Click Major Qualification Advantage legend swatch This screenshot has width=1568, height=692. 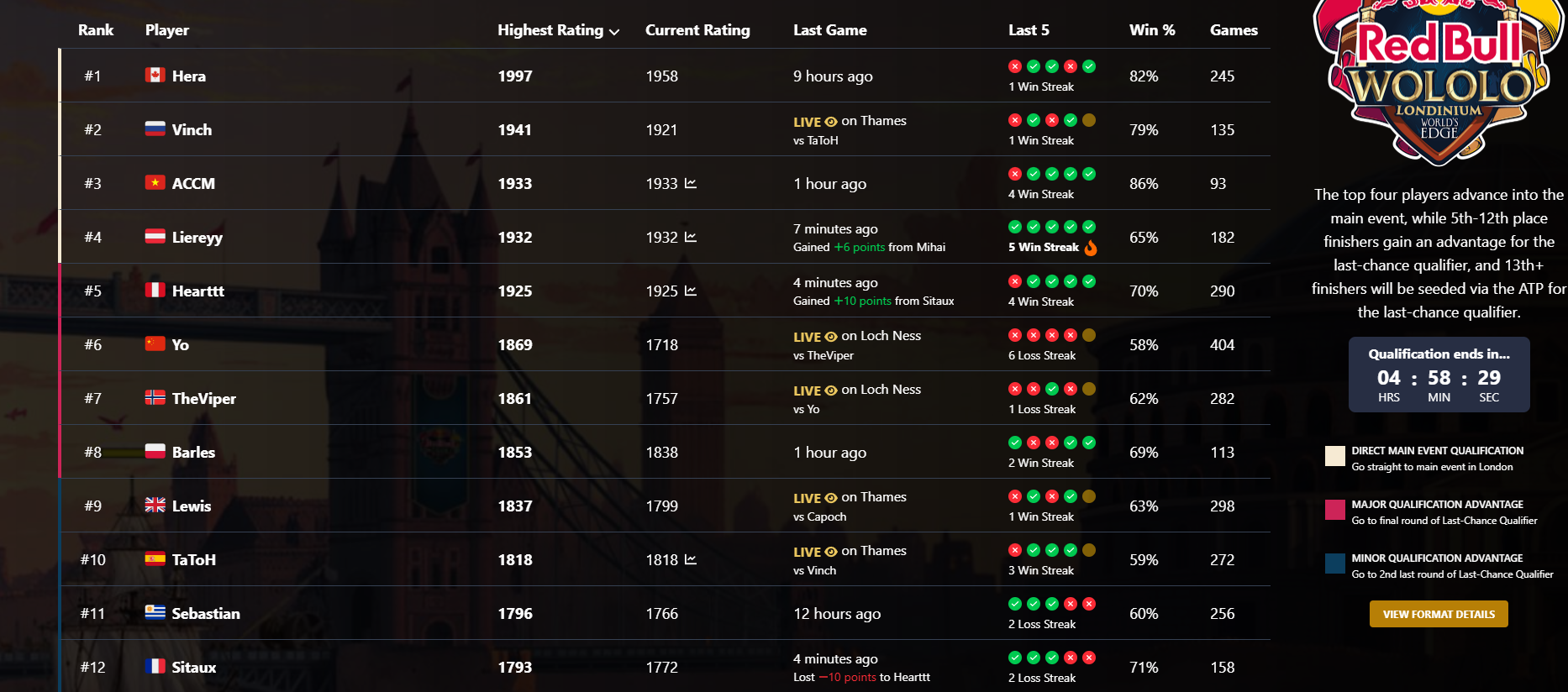[1335, 510]
